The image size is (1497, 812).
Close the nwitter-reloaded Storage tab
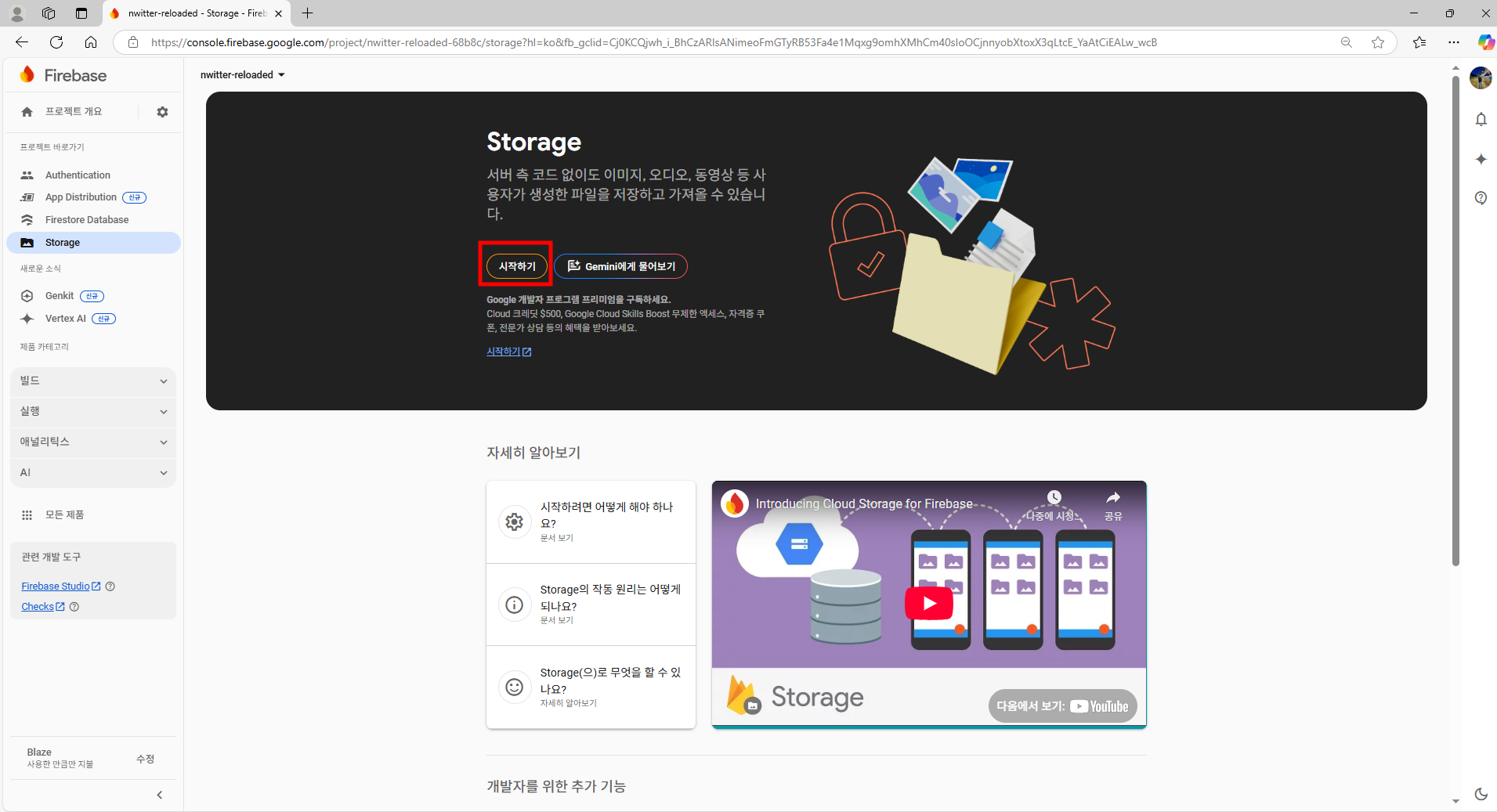[x=278, y=13]
